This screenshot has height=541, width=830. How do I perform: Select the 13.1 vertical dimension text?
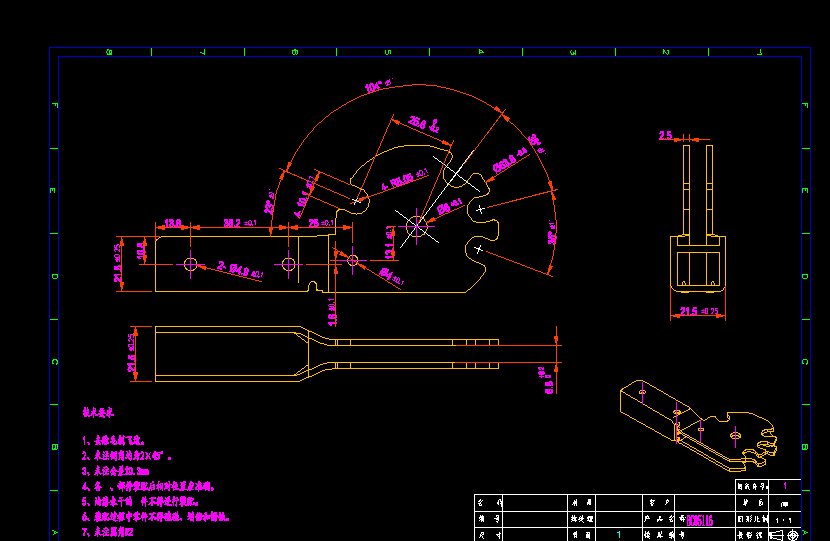pos(390,241)
